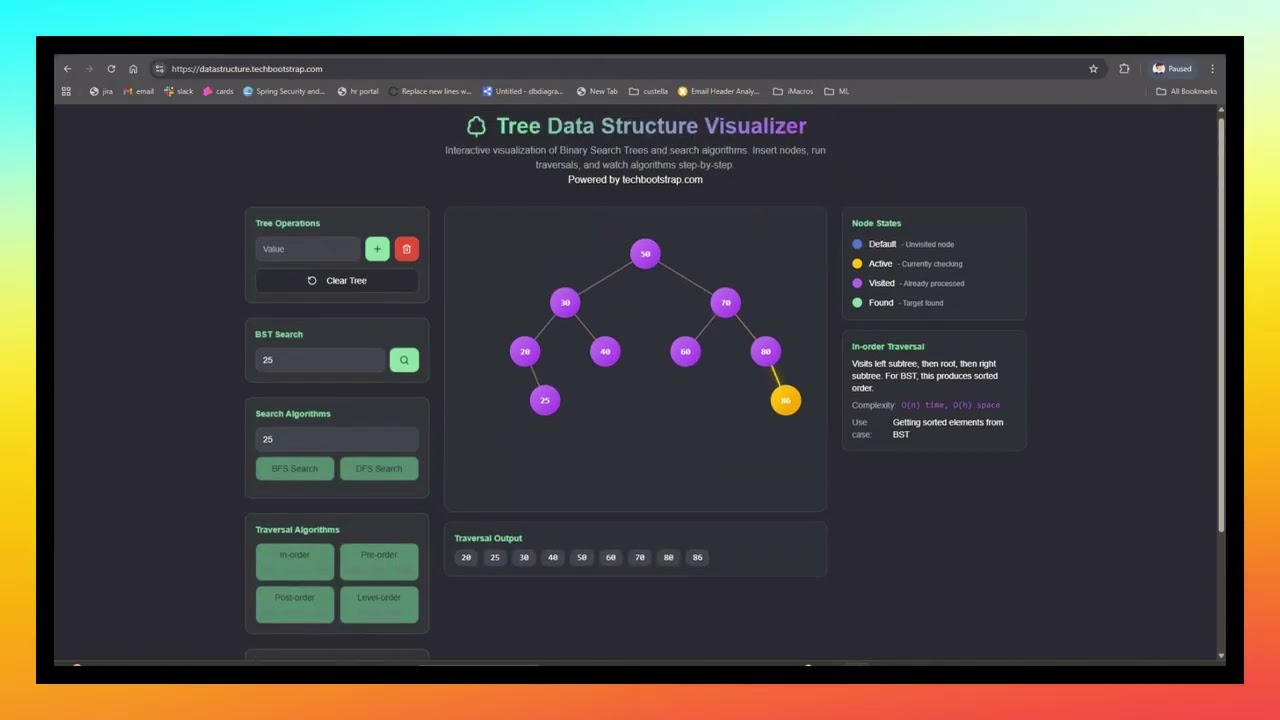Click the red delete node trash button
The image size is (1280, 720).
point(406,249)
